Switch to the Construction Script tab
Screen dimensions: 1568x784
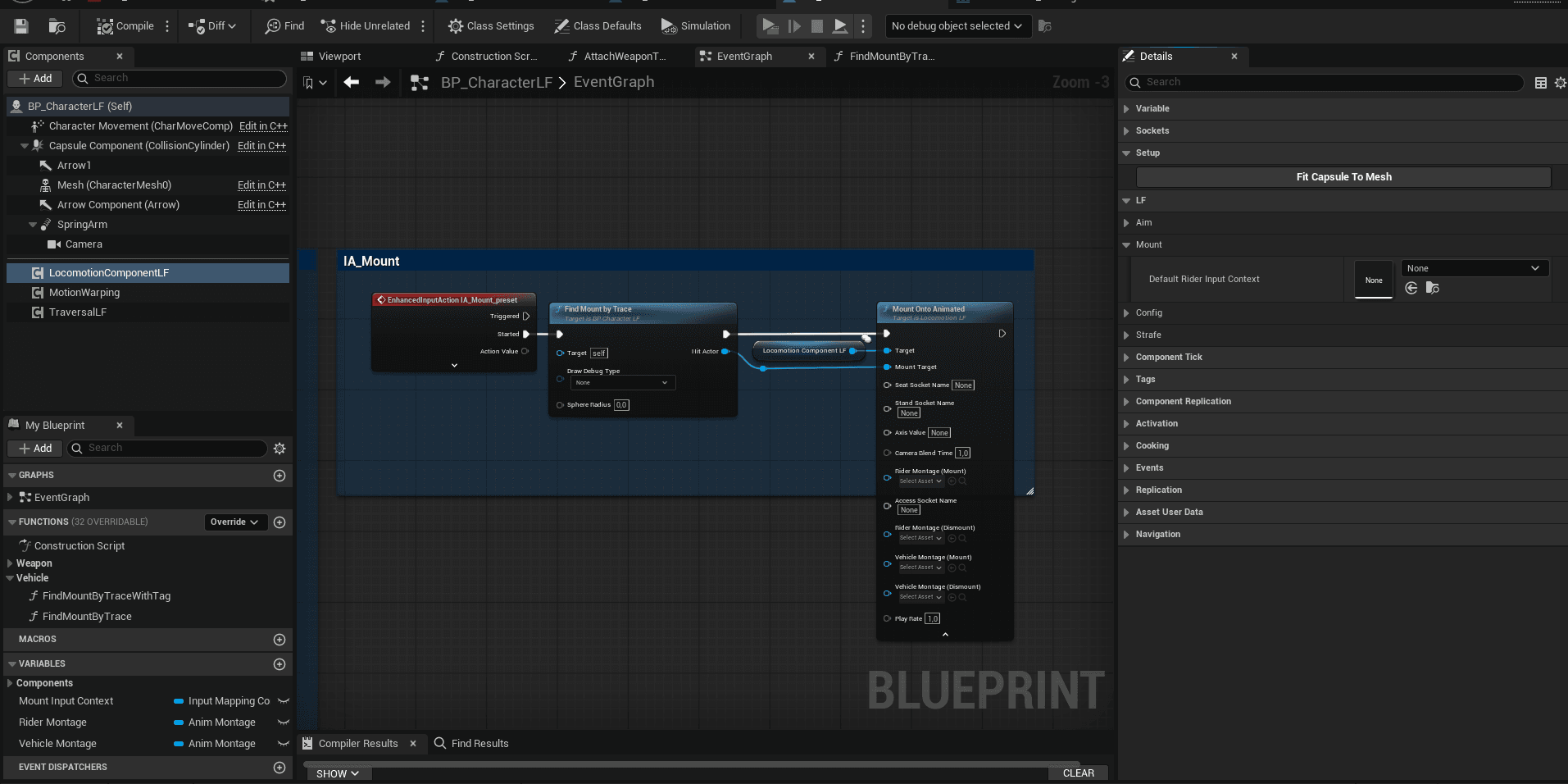coord(494,57)
